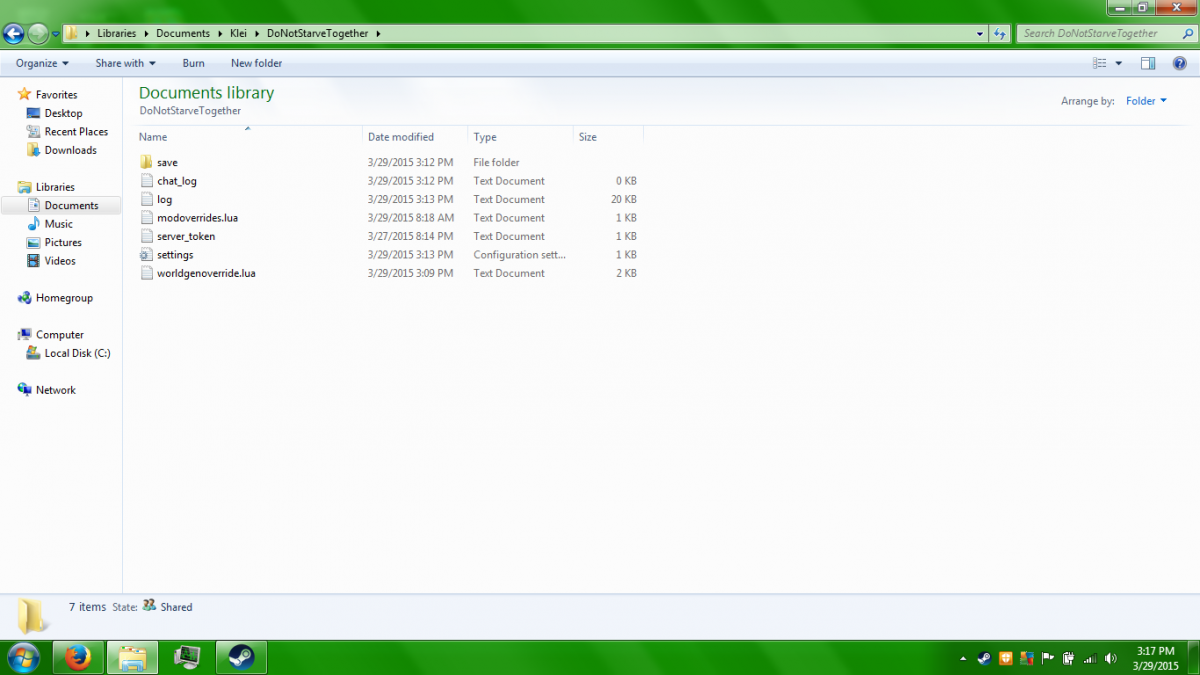Open the Arrange by Folder dropdown
The image size is (1200, 675).
pyautogui.click(x=1146, y=101)
